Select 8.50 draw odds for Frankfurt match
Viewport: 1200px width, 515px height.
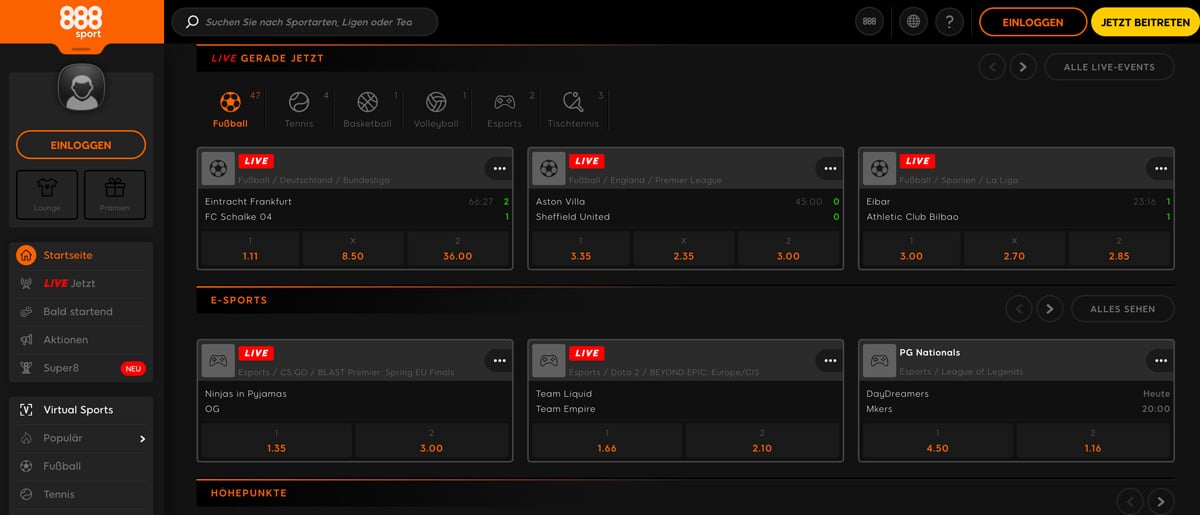(x=352, y=249)
